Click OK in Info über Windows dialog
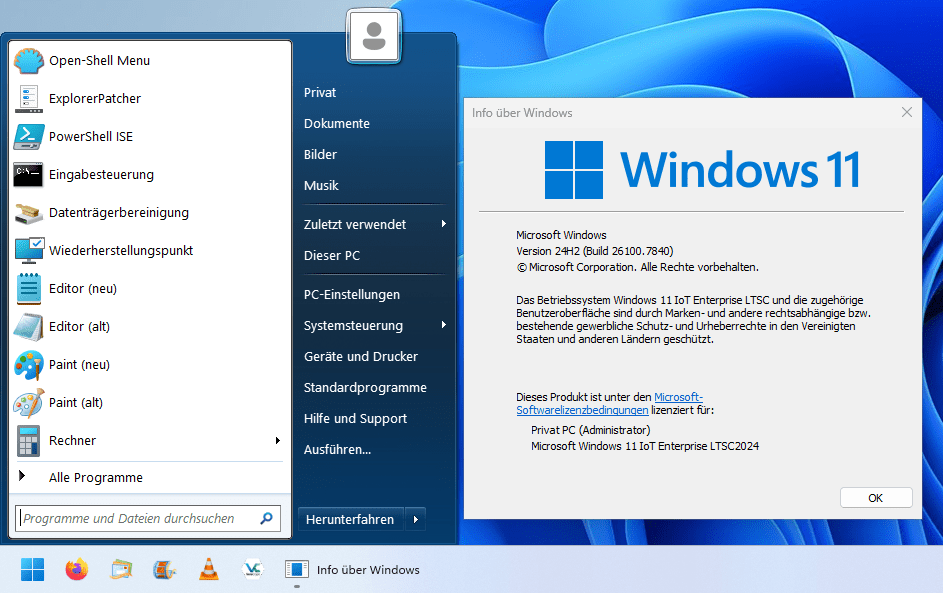The width and height of the screenshot is (943, 593). click(x=876, y=498)
